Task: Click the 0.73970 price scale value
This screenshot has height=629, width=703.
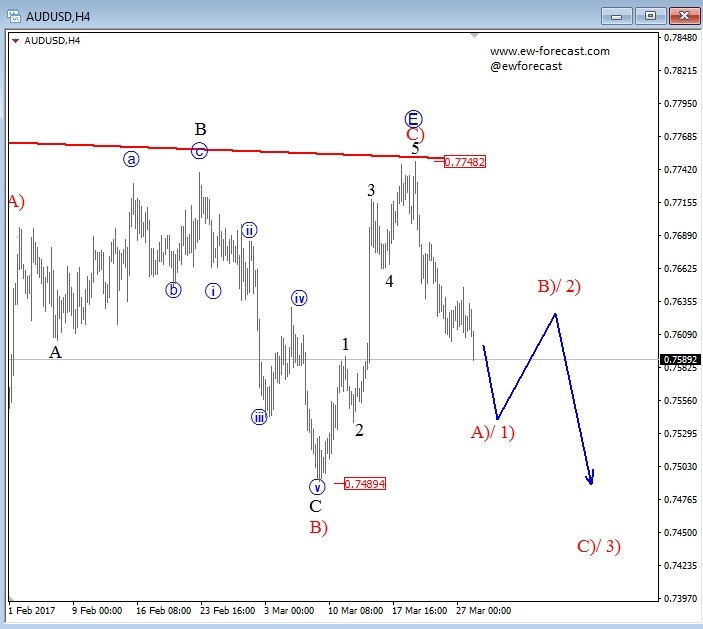Action: tap(681, 599)
